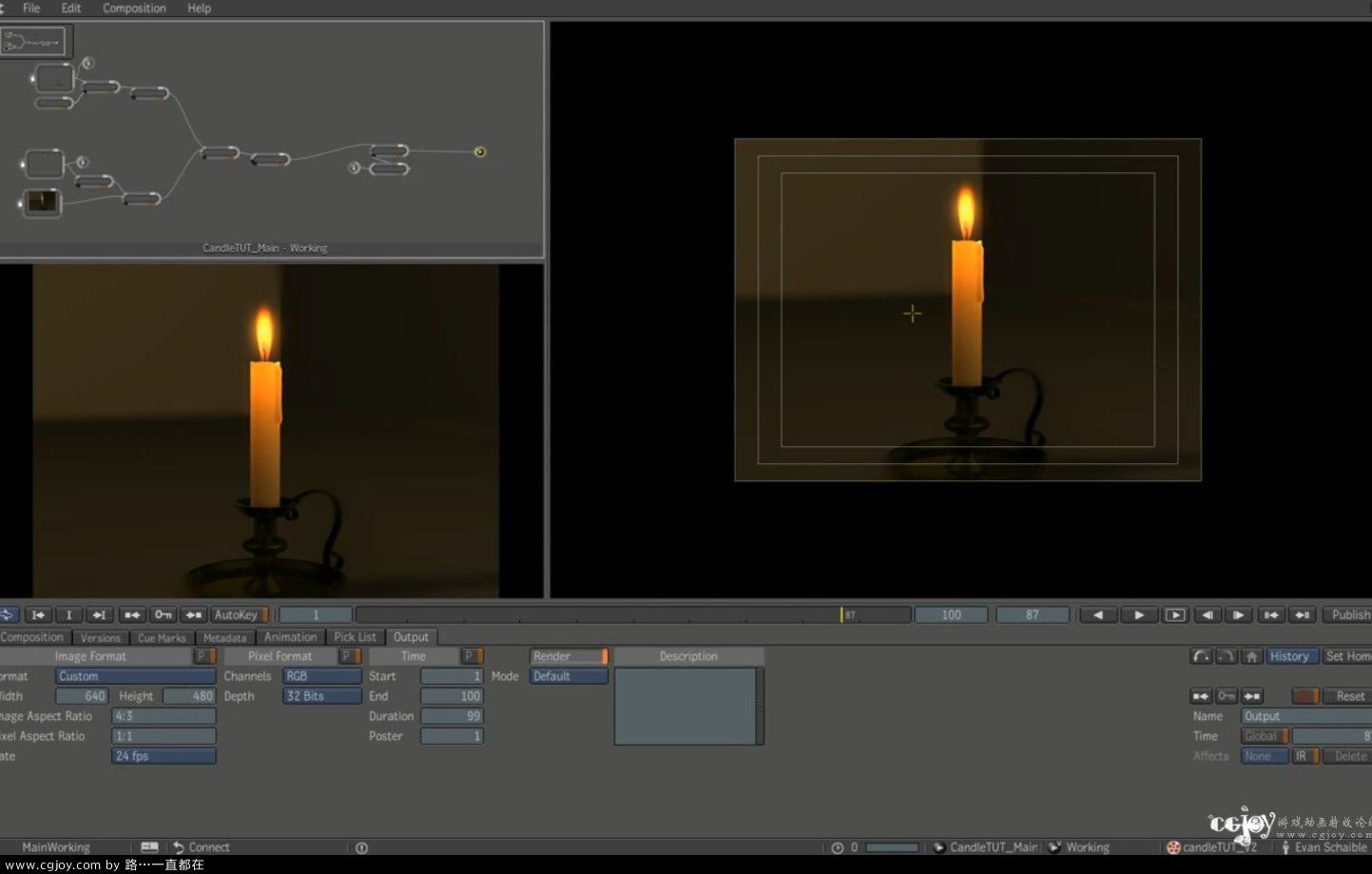Click the undo curved arrow beside History
This screenshot has width=1372, height=874.
pyautogui.click(x=1201, y=656)
